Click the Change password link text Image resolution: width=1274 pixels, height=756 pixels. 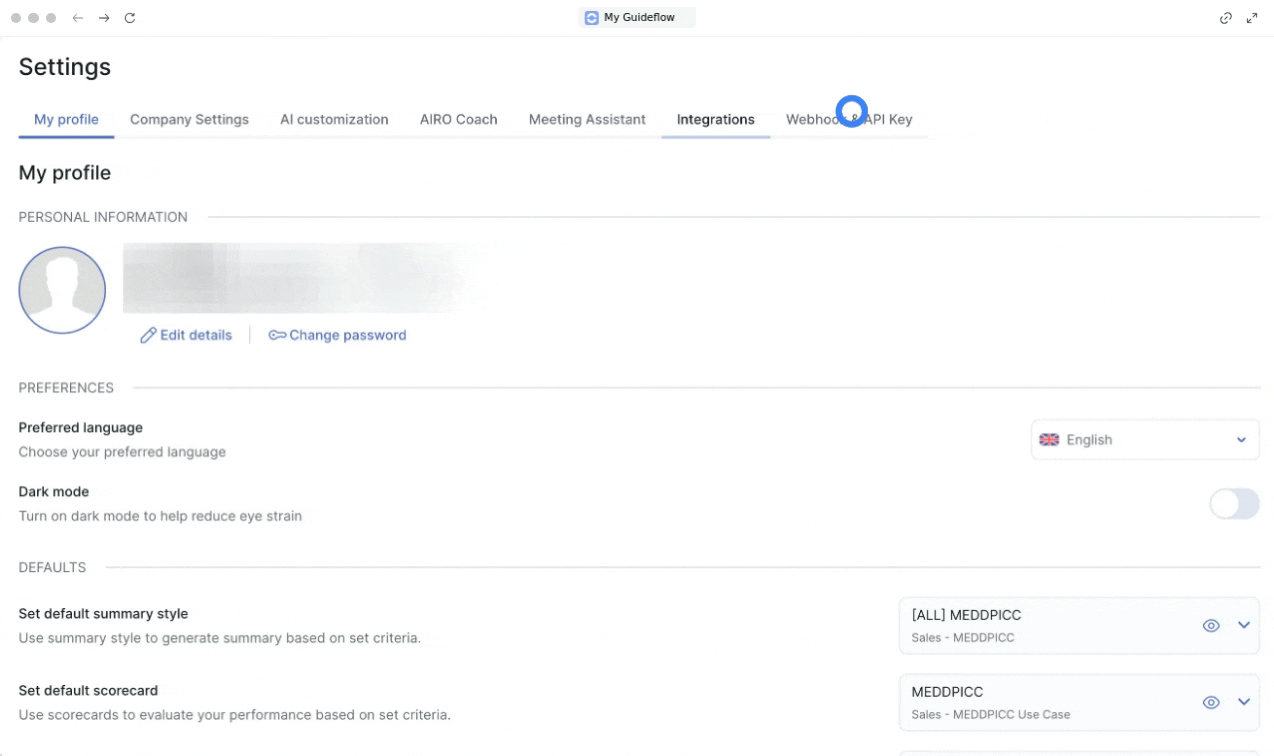point(347,336)
